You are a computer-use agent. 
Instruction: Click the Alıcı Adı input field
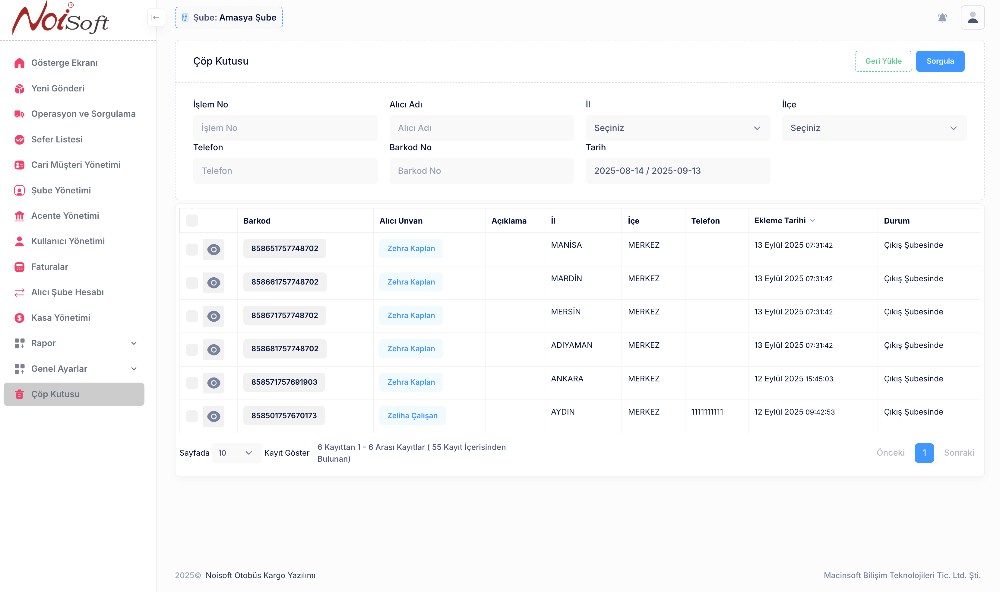click(x=483, y=128)
